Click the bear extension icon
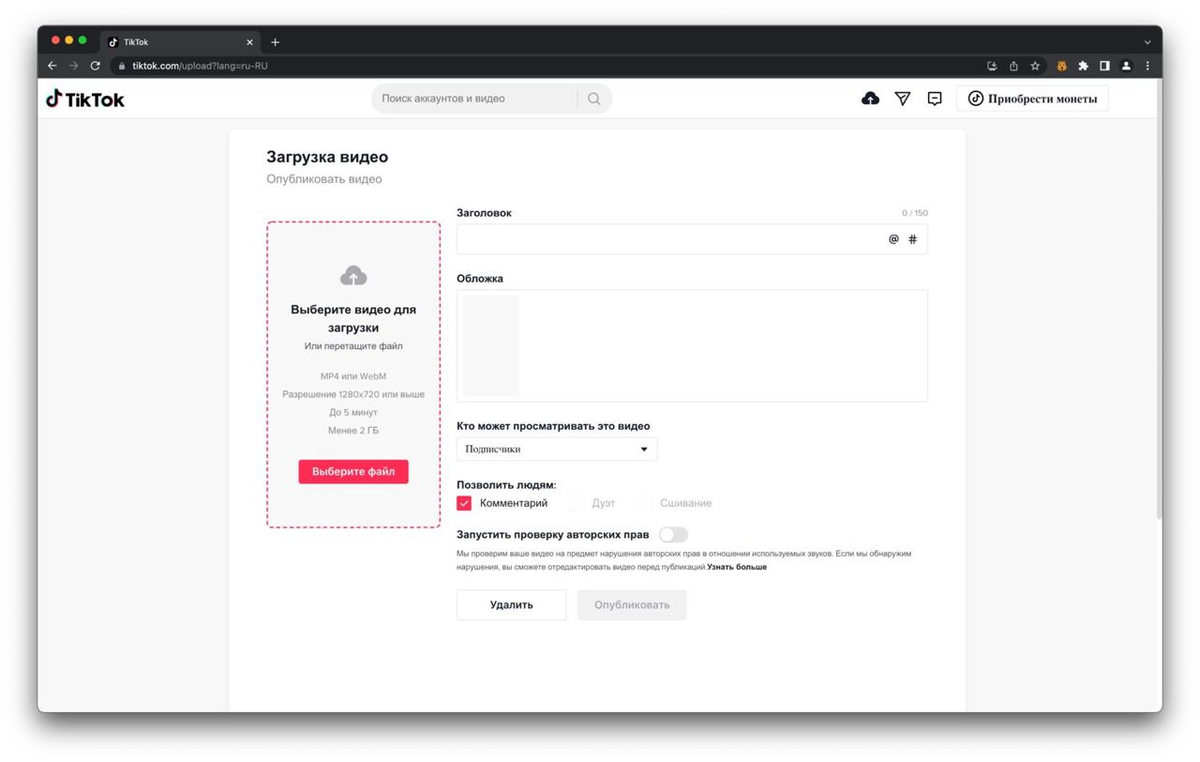This screenshot has width=1200, height=762. pos(1061,66)
